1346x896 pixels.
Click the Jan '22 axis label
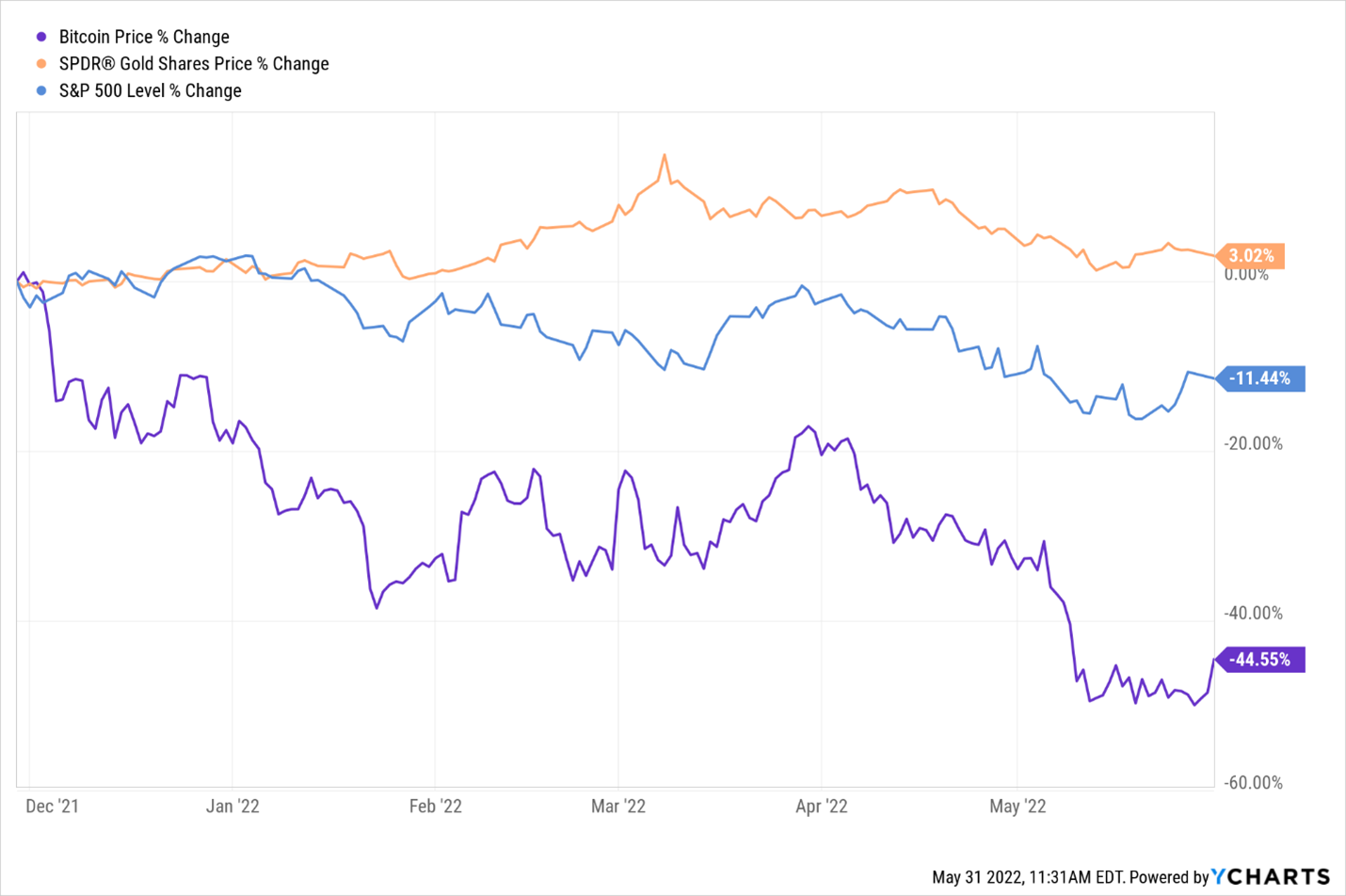232,807
